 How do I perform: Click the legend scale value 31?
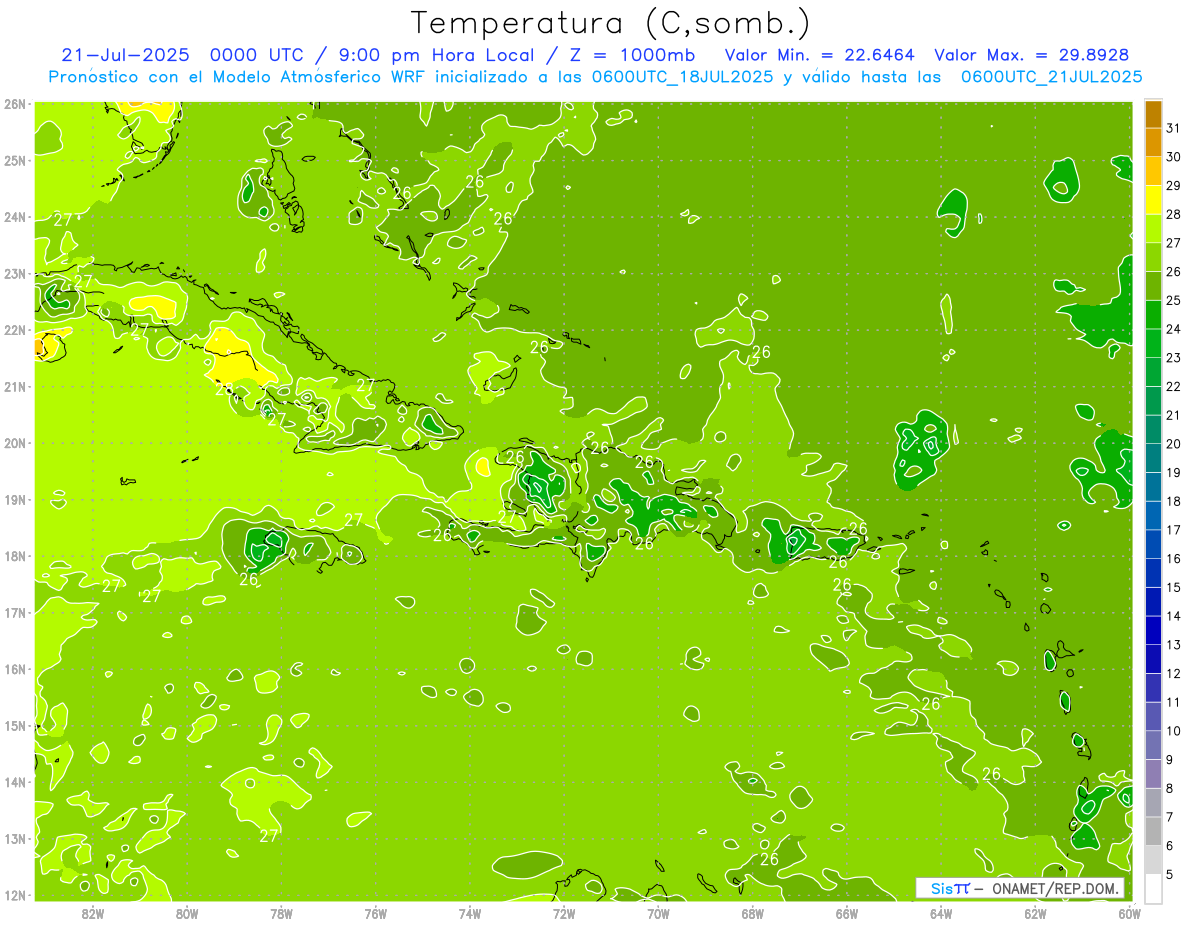[1173, 128]
